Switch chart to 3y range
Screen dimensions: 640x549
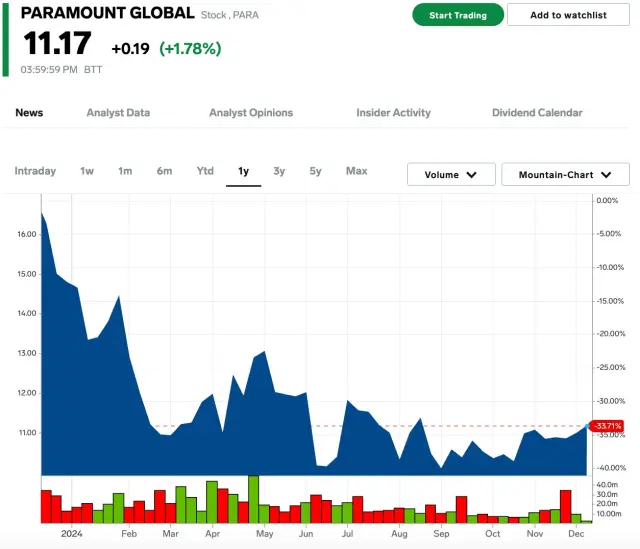coord(279,171)
